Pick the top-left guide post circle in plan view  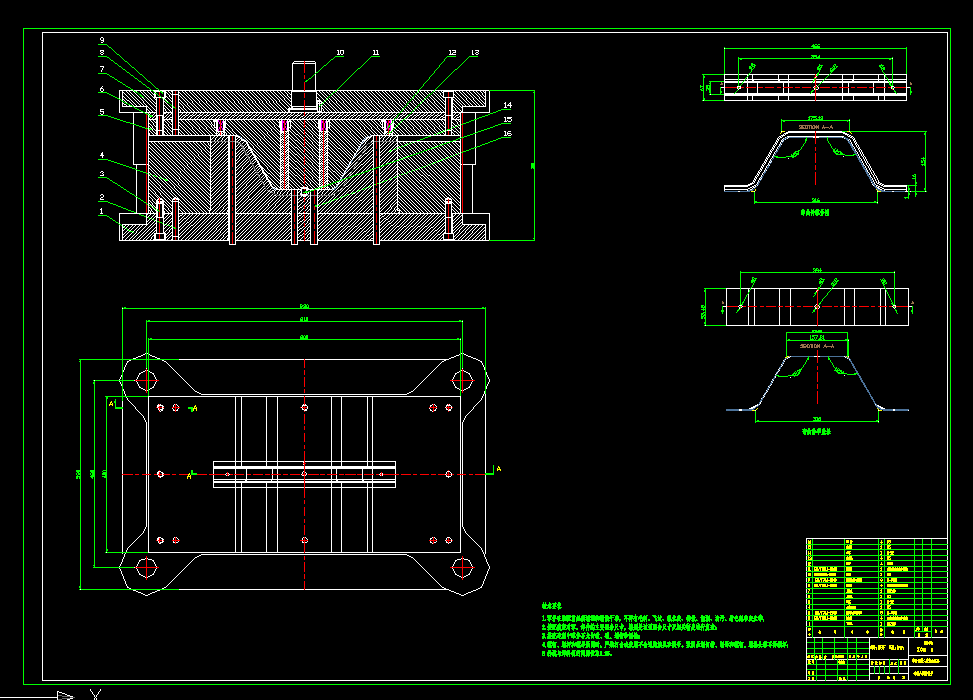coord(146,380)
